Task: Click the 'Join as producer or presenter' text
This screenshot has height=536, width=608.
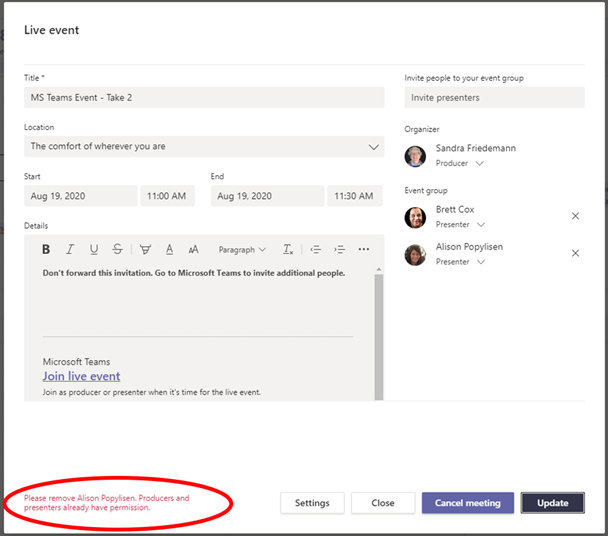Action: click(x=151, y=392)
